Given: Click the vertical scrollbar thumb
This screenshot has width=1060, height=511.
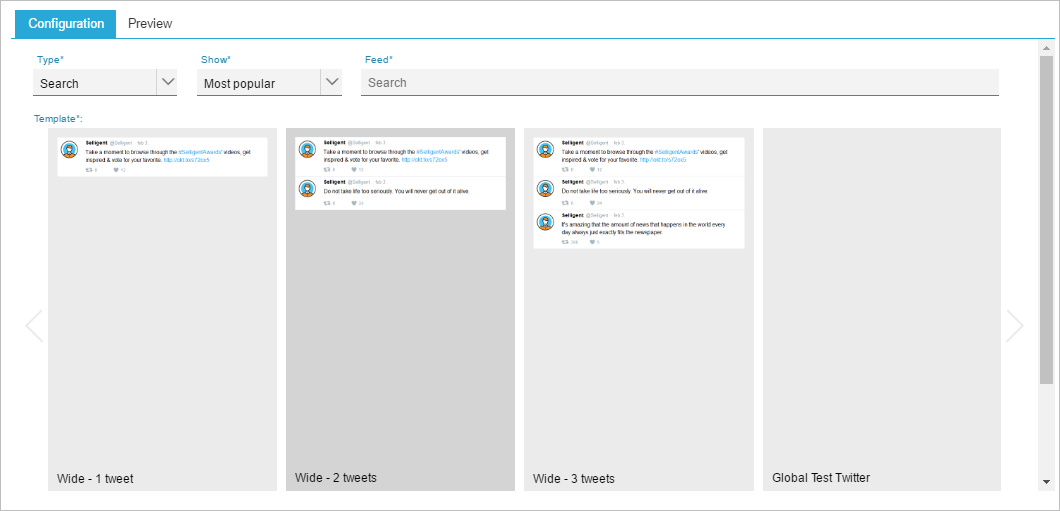Looking at the screenshot, I should [x=1047, y=220].
